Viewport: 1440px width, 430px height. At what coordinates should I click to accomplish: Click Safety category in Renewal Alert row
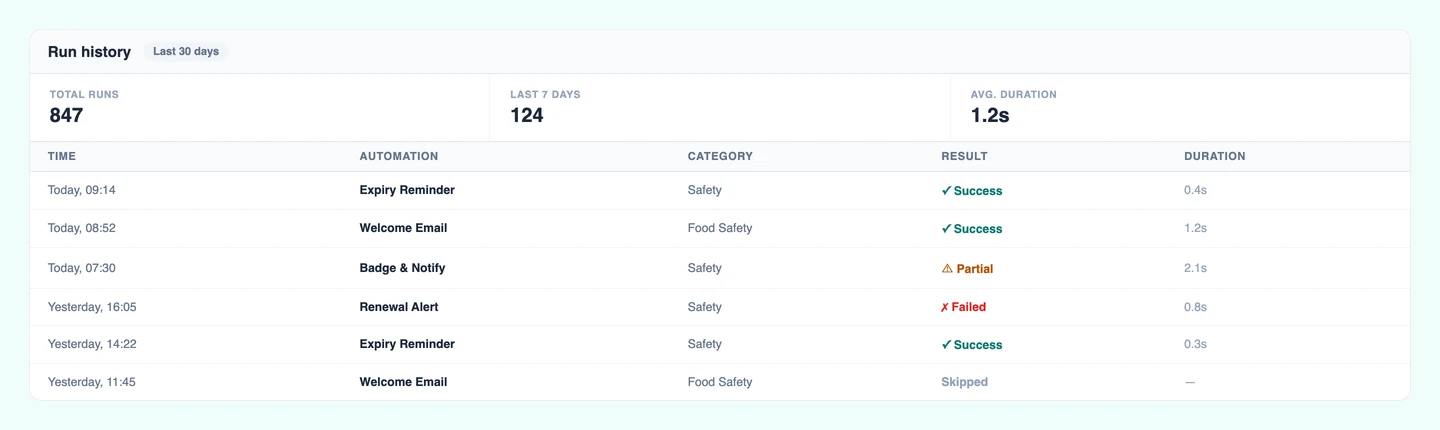coord(705,307)
